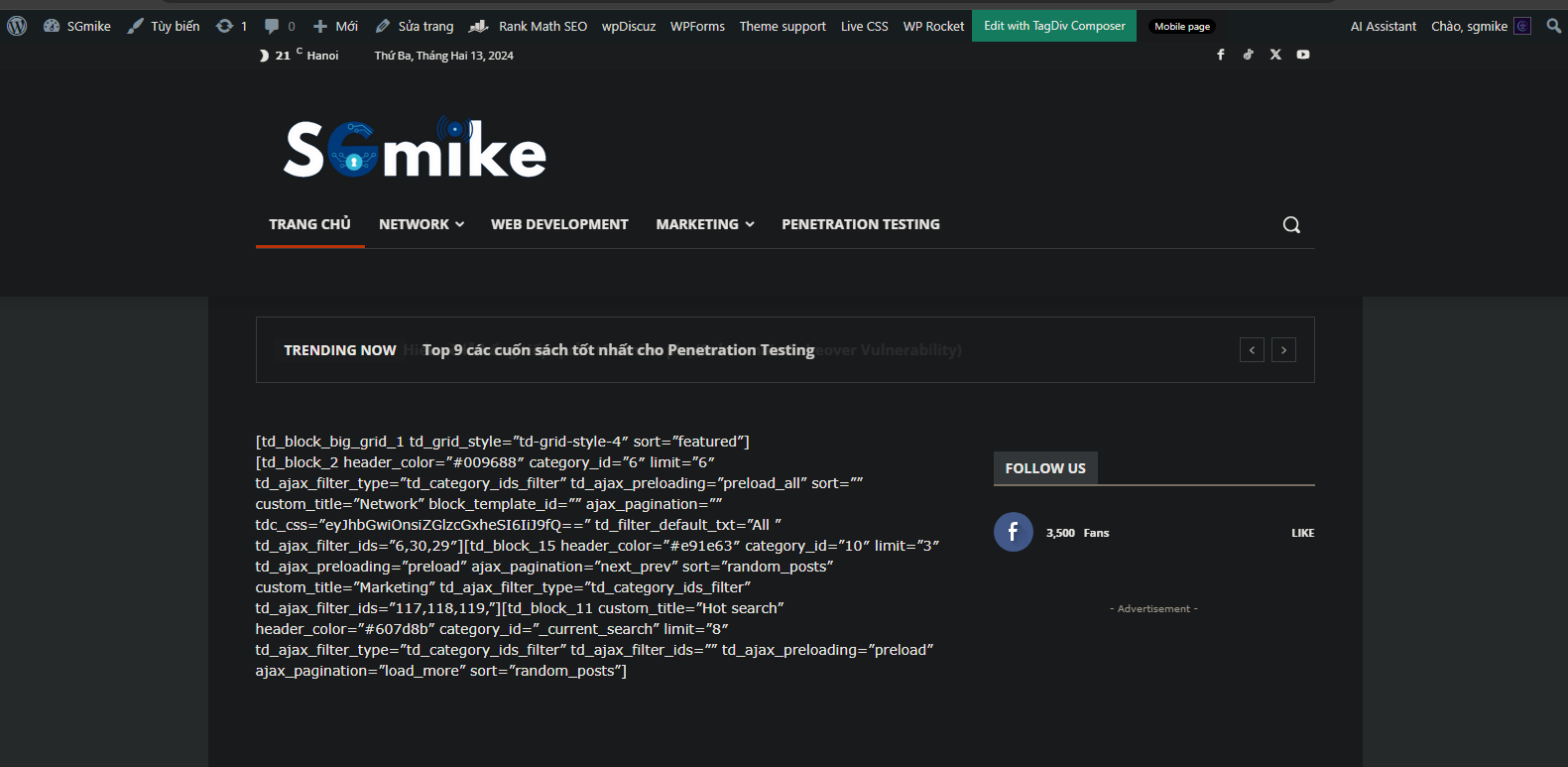Open MARKETING navigation item

(697, 224)
